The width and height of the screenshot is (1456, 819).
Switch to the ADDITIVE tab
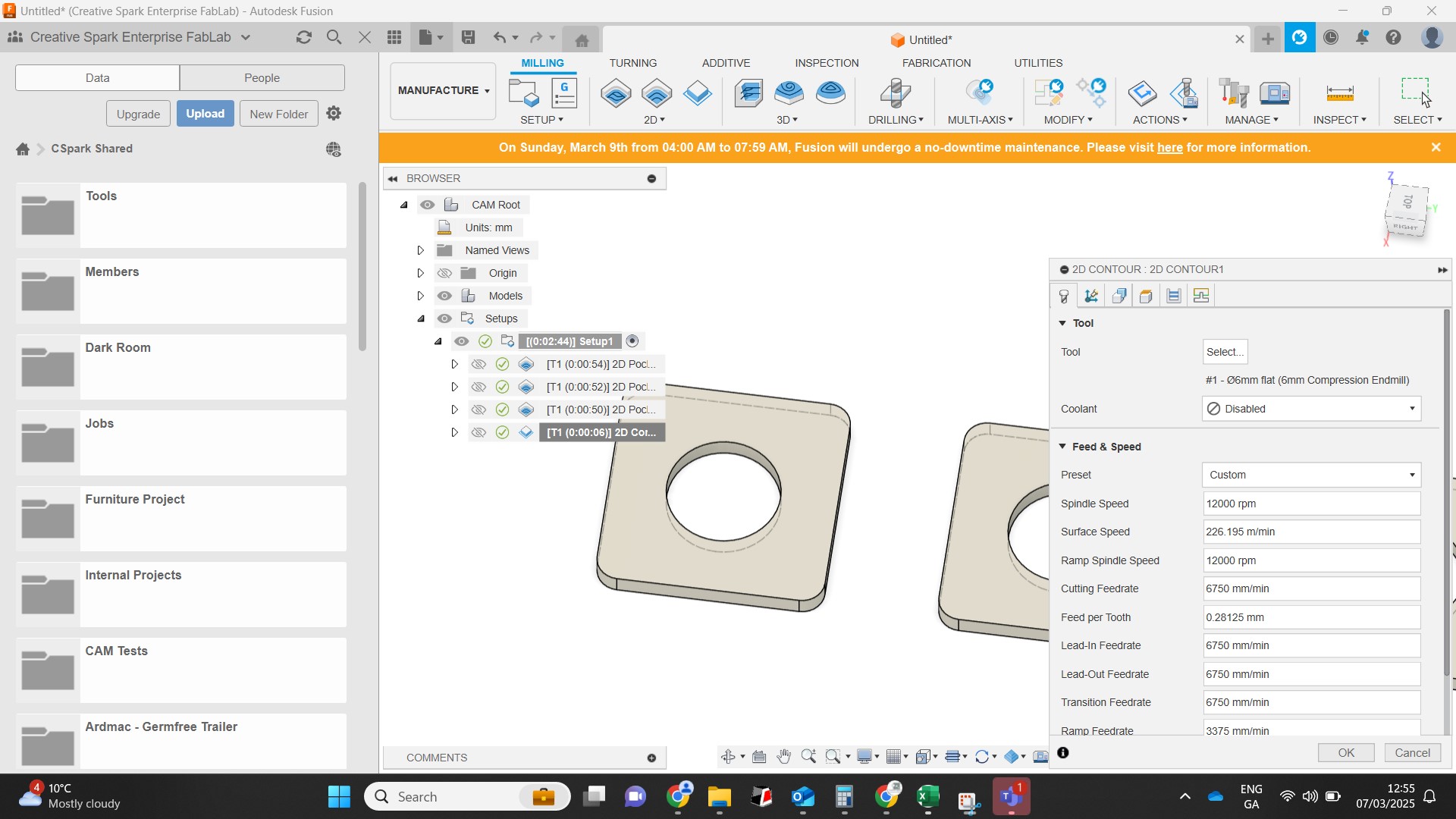point(726,63)
